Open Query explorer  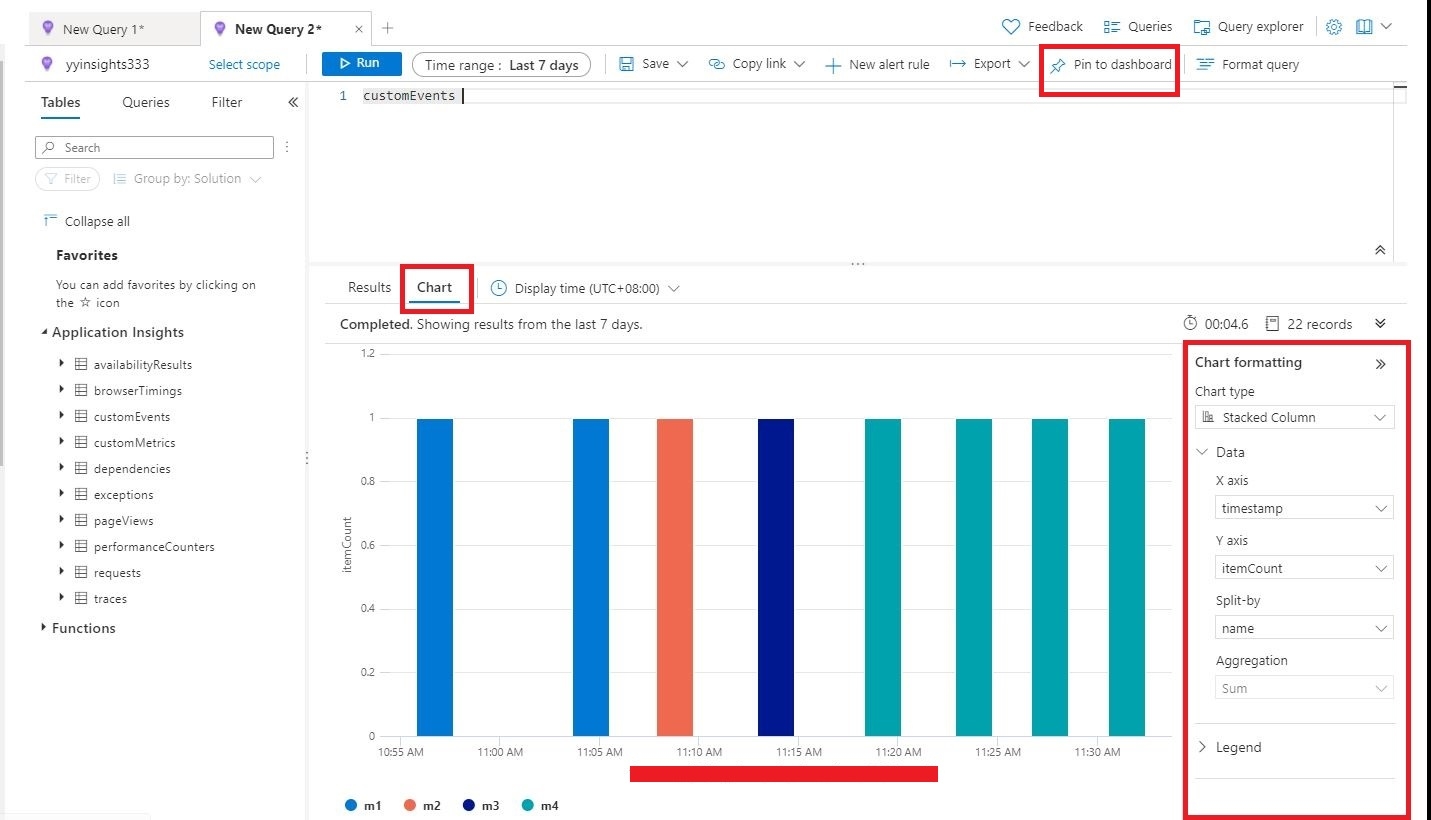(x=1248, y=27)
